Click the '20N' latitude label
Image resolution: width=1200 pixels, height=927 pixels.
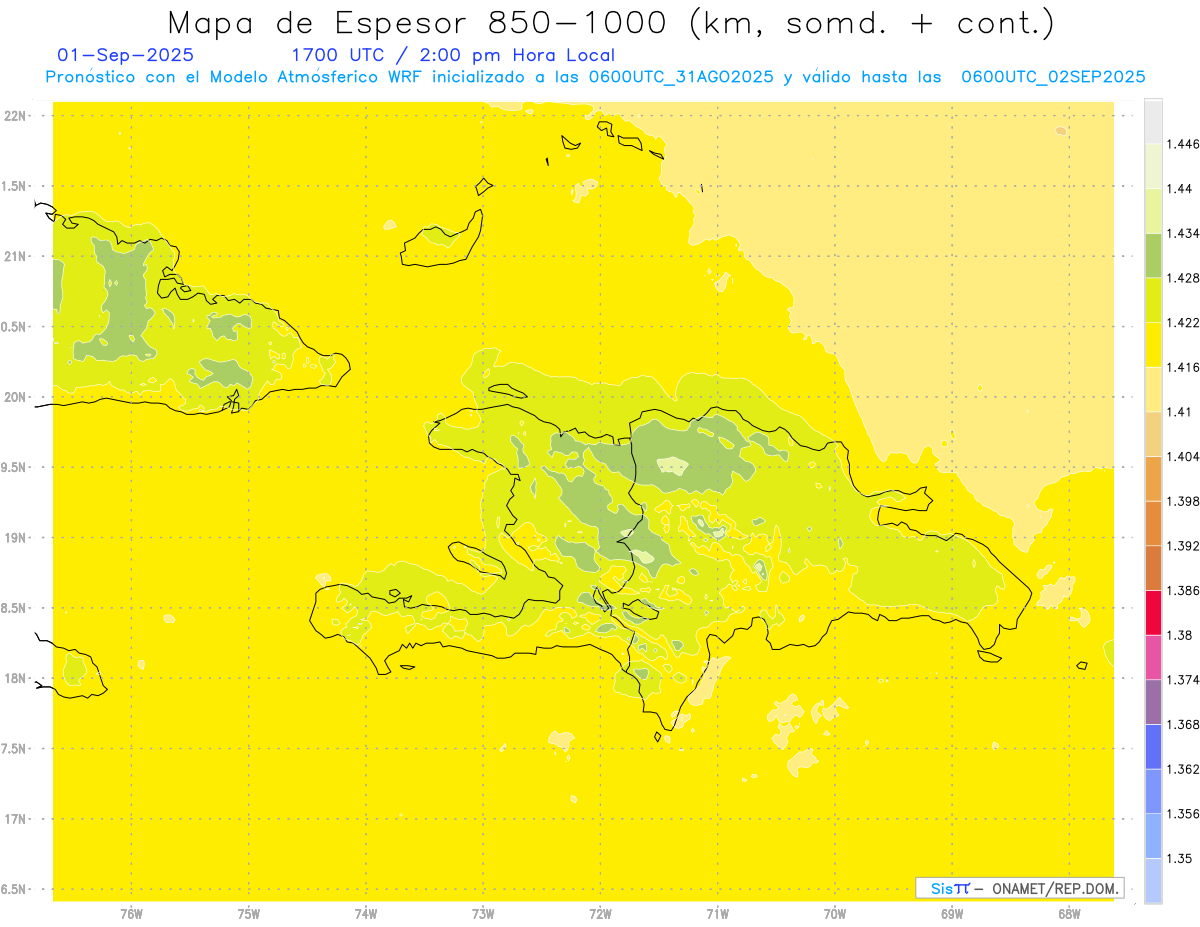tap(17, 397)
